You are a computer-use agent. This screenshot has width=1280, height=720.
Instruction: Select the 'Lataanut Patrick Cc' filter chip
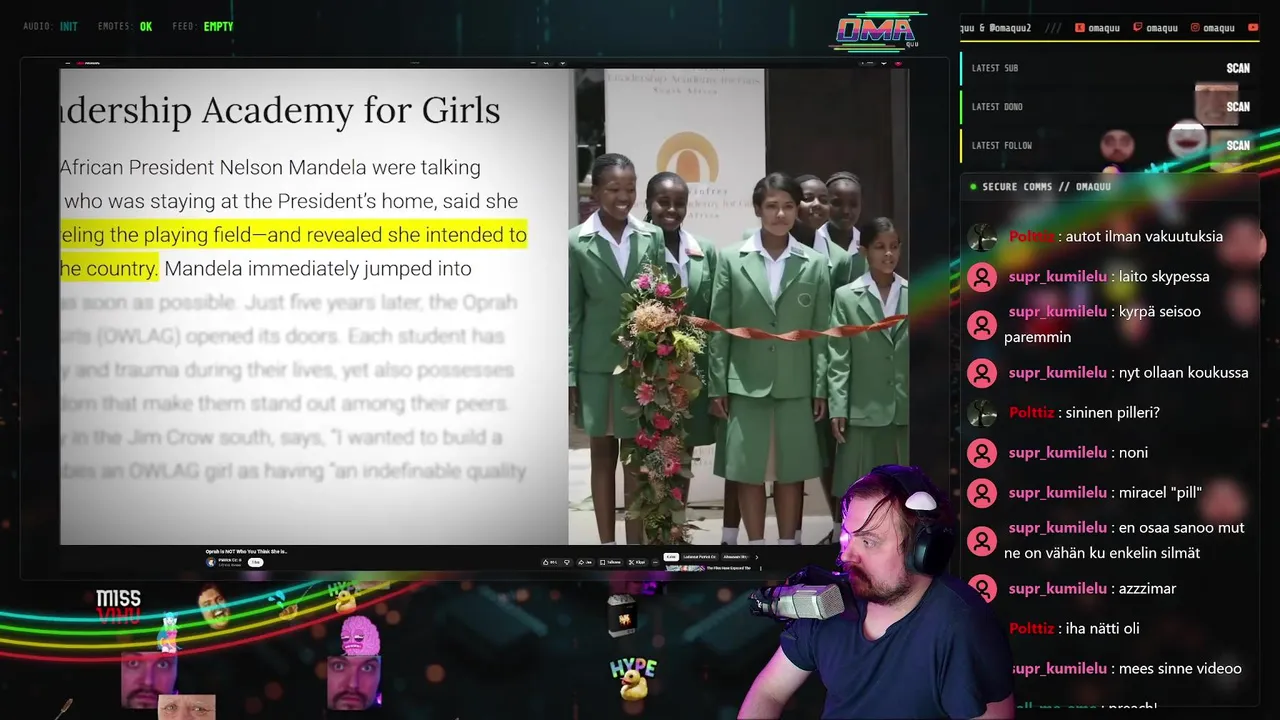click(699, 557)
